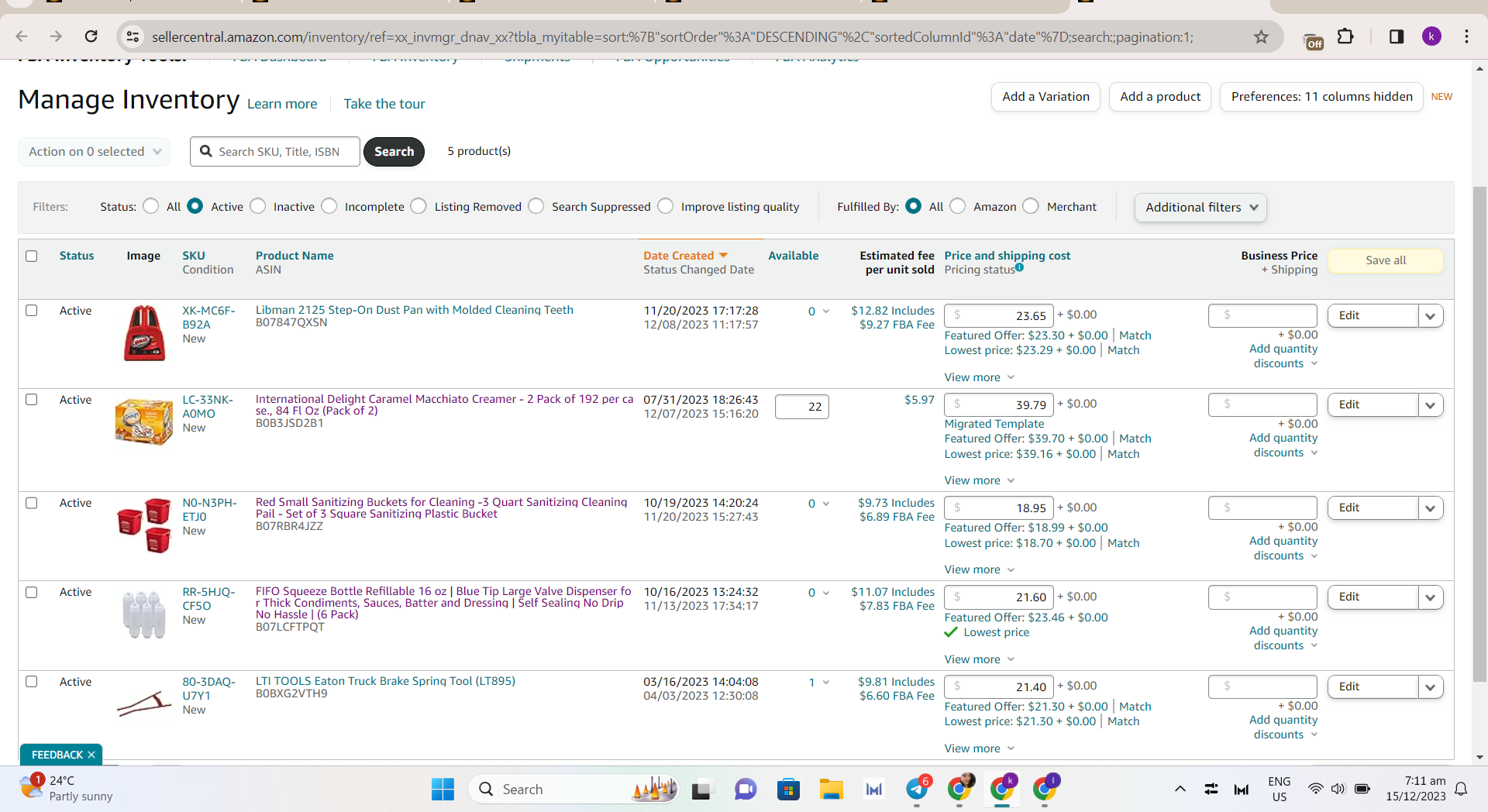Filter Fulfilled By Amazon

pos(958,206)
